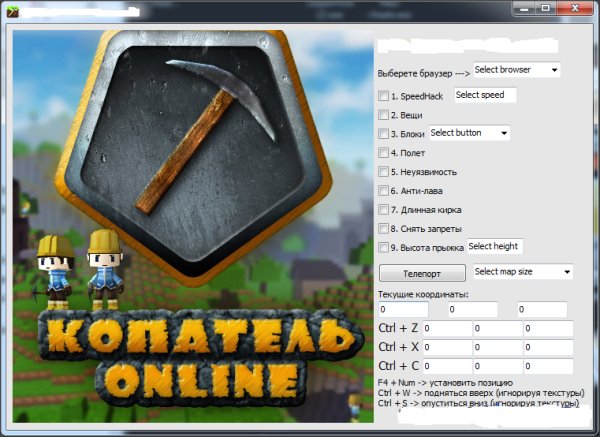Close the window with the X button
This screenshot has width=600, height=437.
pyautogui.click(x=575, y=8)
